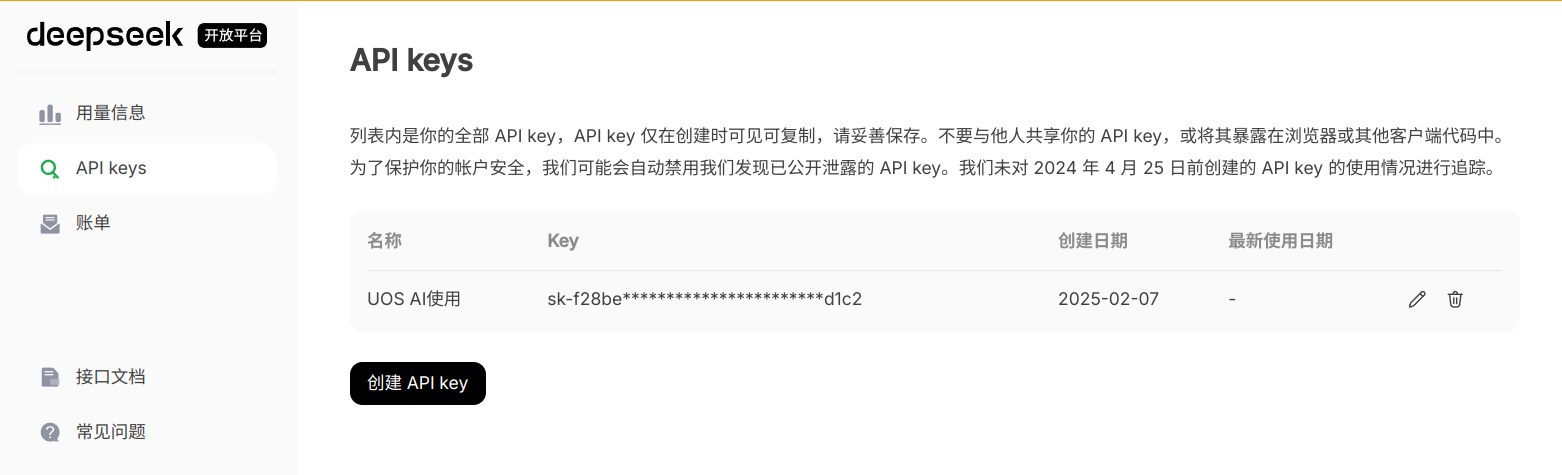Click the document icon beside 接口文档
The image size is (1562, 475).
50,378
